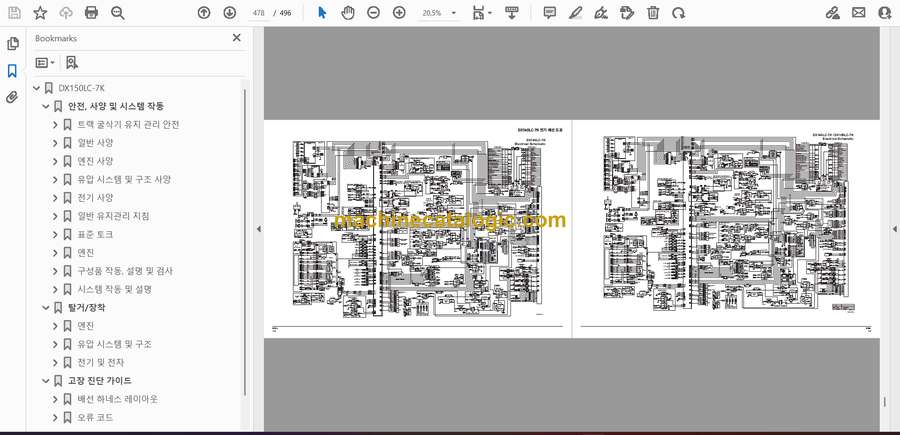Image resolution: width=900 pixels, height=435 pixels.
Task: Open the bookmark options menu dropdown
Action: [45, 63]
